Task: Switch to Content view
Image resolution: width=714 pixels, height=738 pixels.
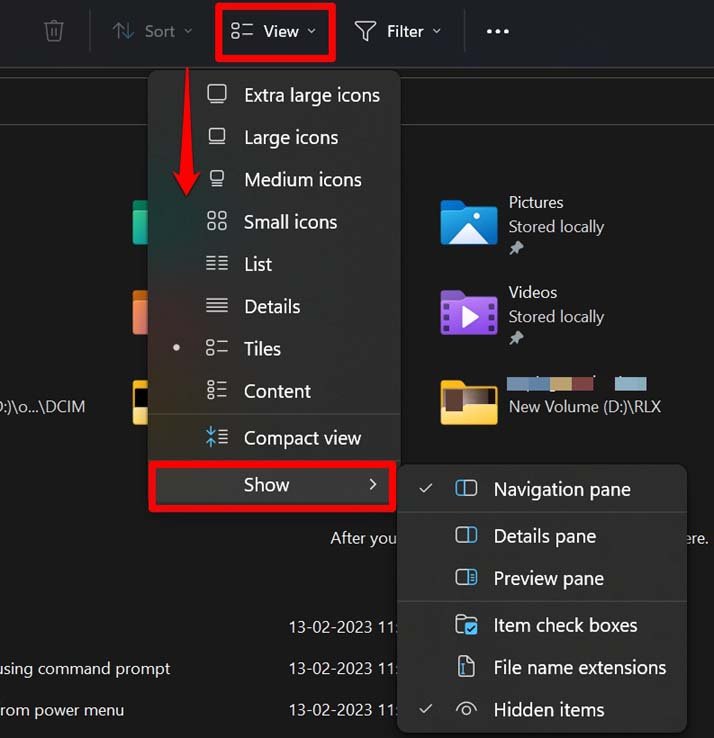Action: coord(277,391)
